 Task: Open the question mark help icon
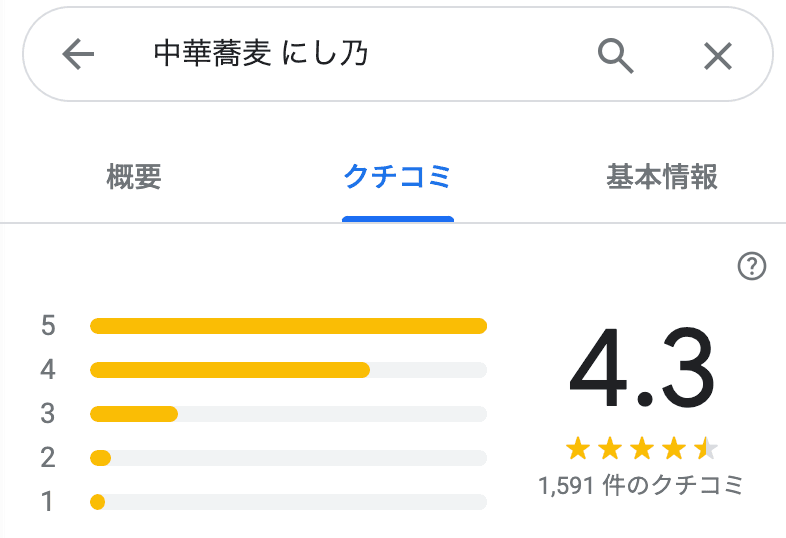[751, 266]
